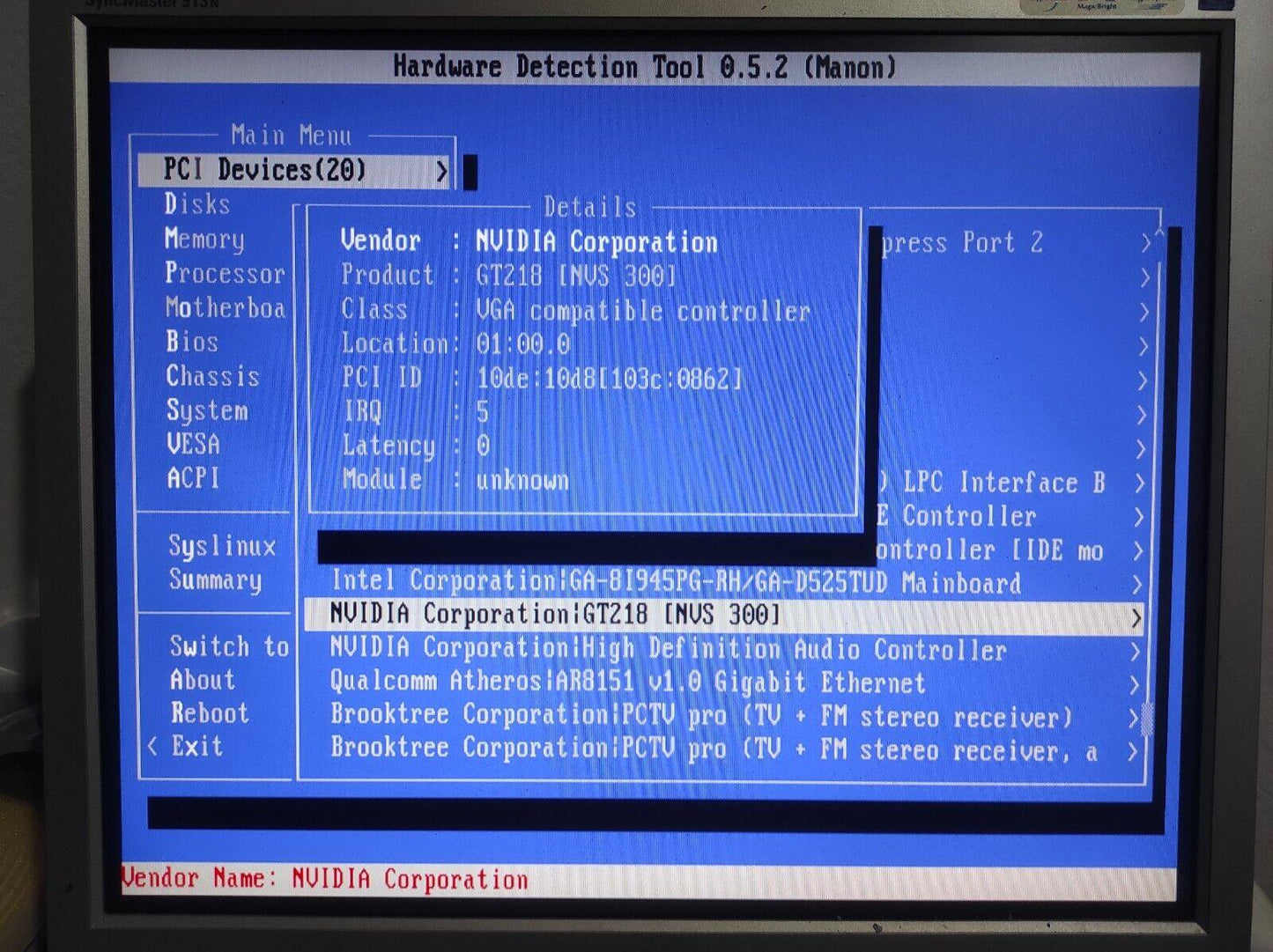
Task: Select Chassis from the Main Menu
Action: (x=212, y=376)
